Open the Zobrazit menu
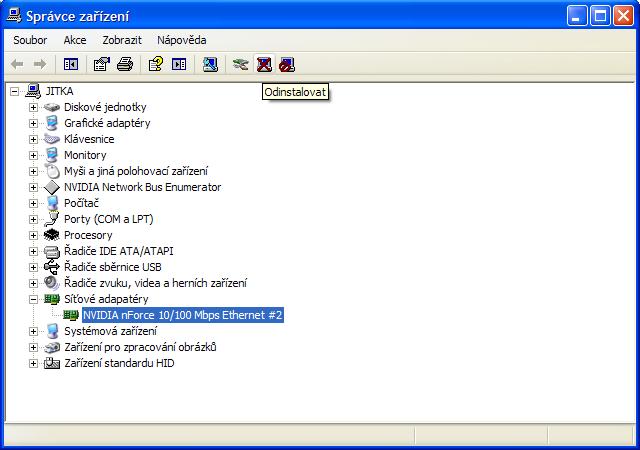The height and width of the screenshot is (450, 640). [x=122, y=40]
